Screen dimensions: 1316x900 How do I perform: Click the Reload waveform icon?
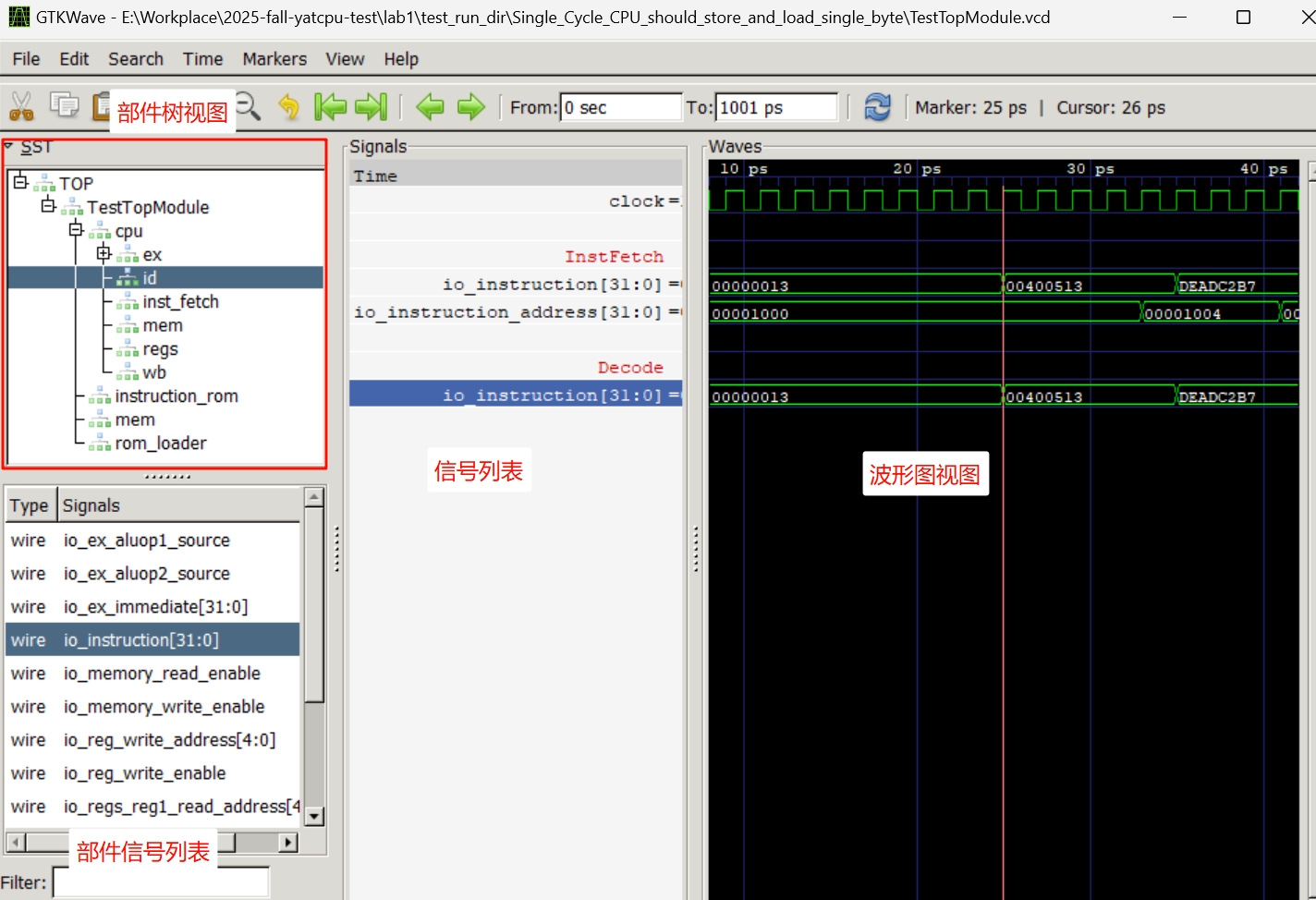877,107
